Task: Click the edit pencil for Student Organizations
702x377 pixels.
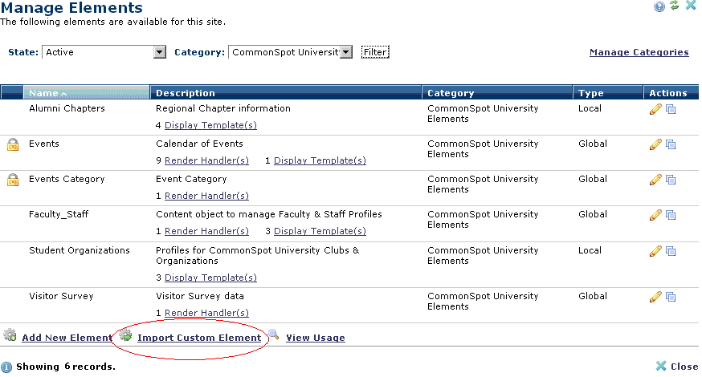Action: tap(655, 251)
